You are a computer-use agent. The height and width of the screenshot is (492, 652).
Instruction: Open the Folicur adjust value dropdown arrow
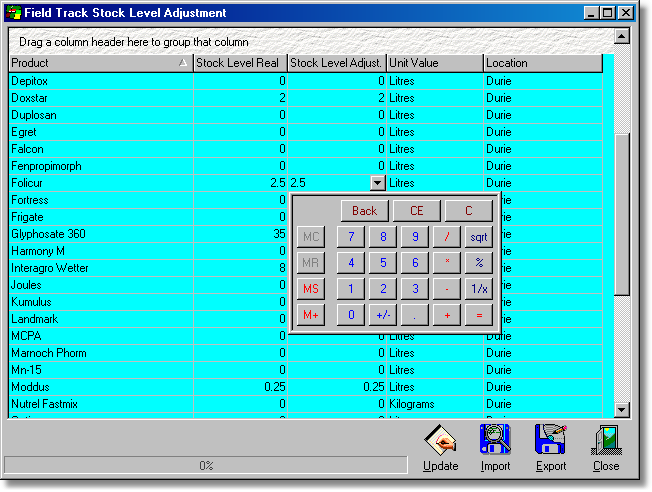tap(378, 183)
